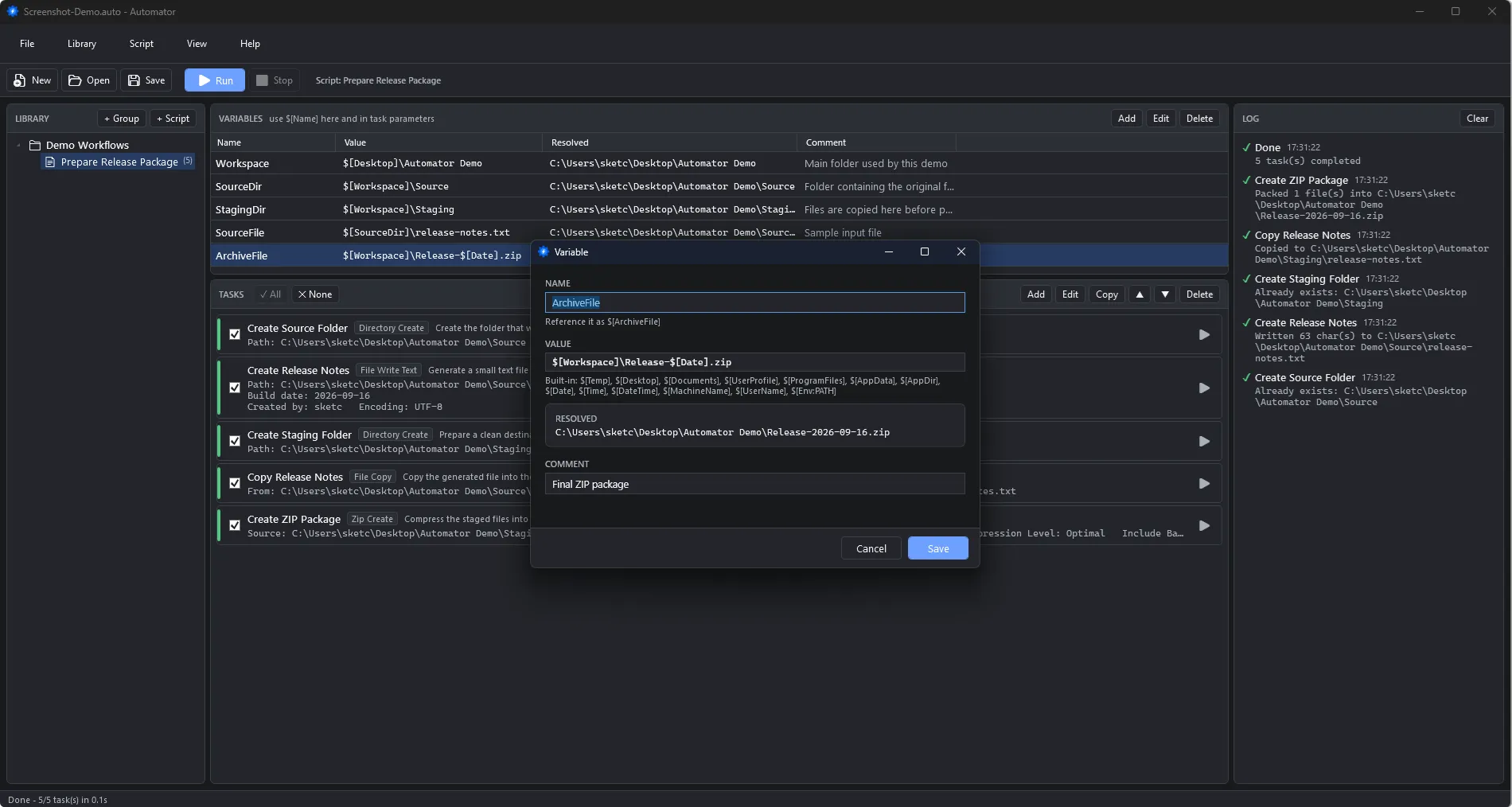Image resolution: width=1512 pixels, height=807 pixels.
Task: Cancel the Variable dialog
Action: pyautogui.click(x=871, y=548)
